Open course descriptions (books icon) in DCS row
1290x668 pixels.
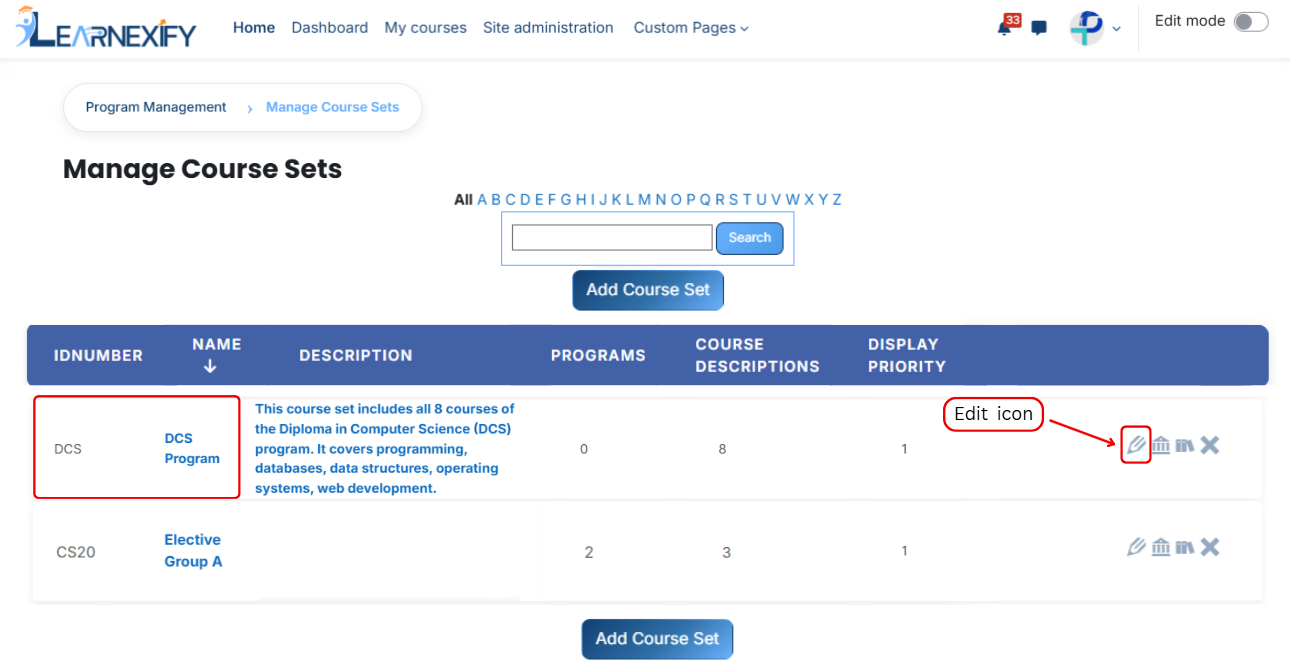[x=1185, y=445]
